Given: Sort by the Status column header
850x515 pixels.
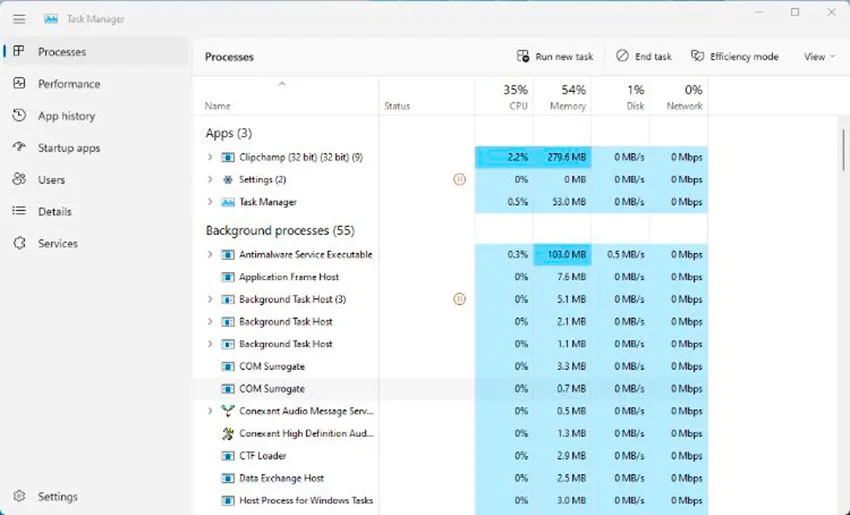Looking at the screenshot, I should (427, 96).
